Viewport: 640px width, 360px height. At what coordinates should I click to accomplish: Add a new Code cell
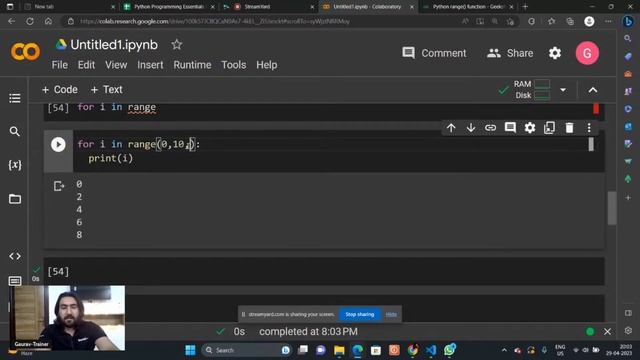coord(60,89)
